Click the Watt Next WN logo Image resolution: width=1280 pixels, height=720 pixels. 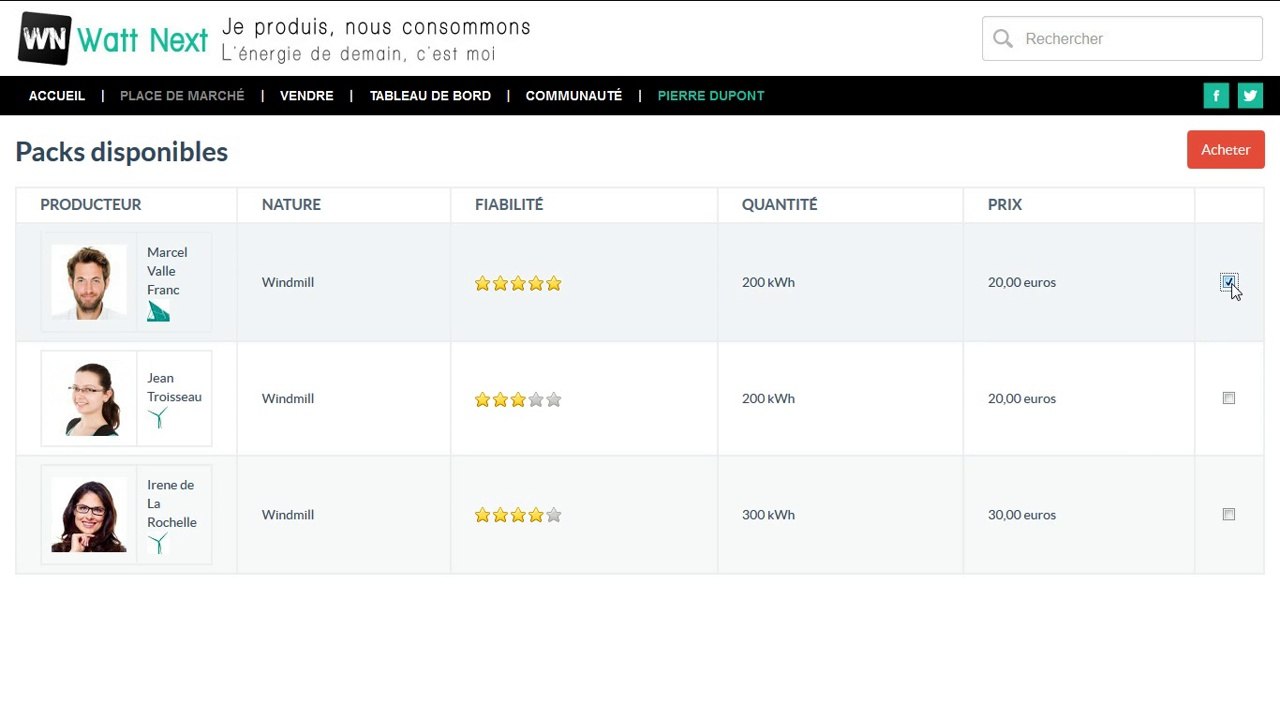46,39
